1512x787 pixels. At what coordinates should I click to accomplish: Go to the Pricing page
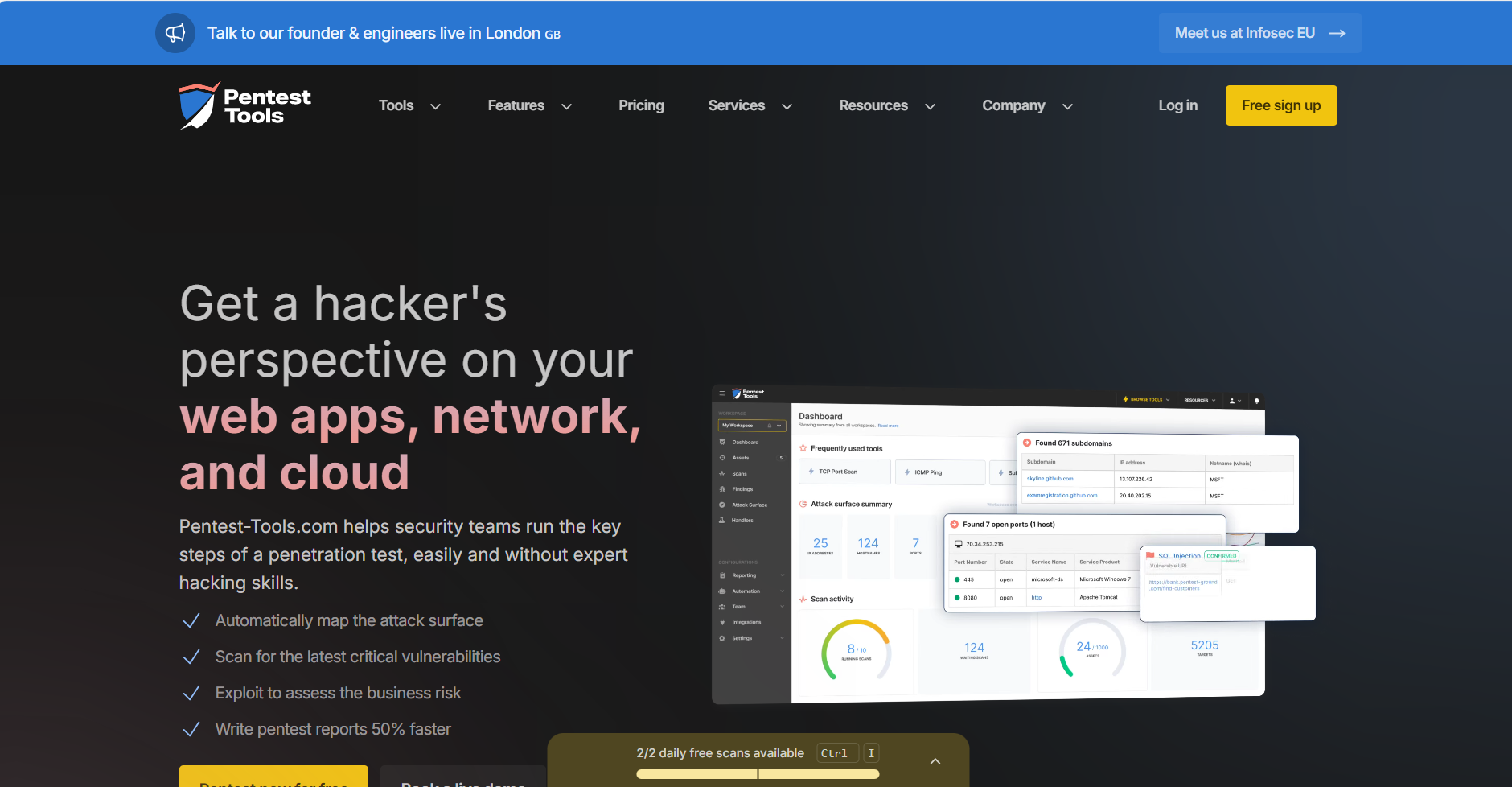tap(641, 105)
